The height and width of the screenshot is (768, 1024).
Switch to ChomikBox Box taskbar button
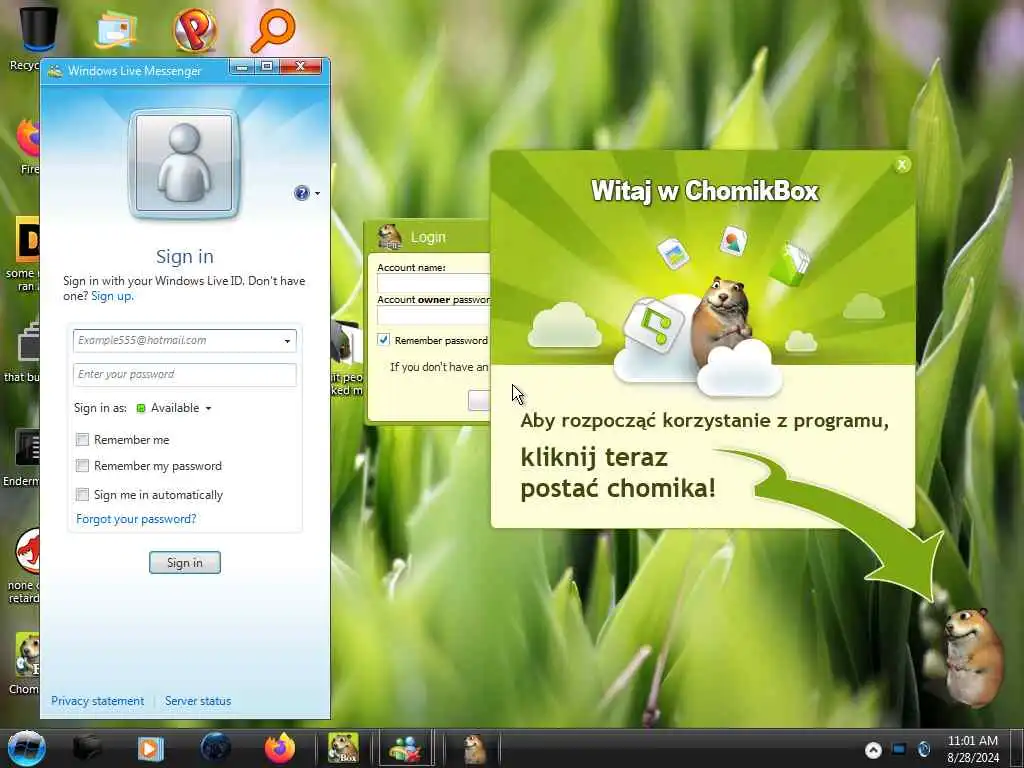click(343, 748)
